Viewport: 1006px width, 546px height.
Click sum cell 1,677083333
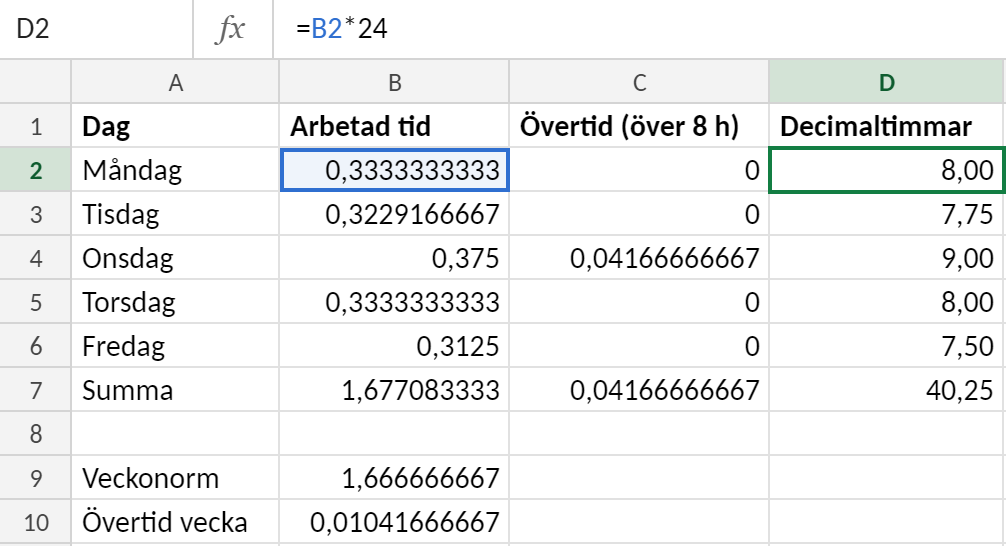click(x=395, y=389)
